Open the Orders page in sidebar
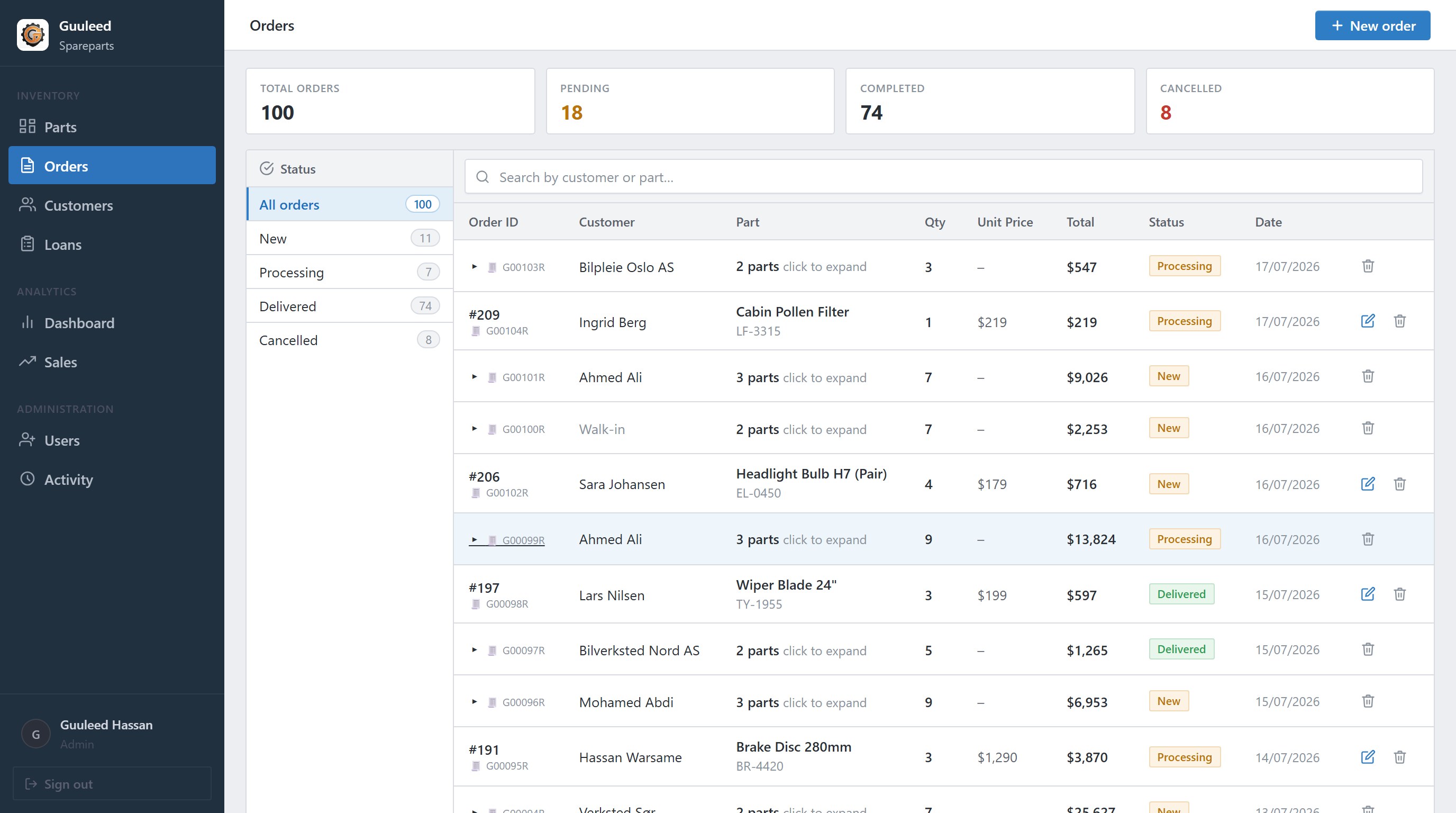 pos(112,166)
